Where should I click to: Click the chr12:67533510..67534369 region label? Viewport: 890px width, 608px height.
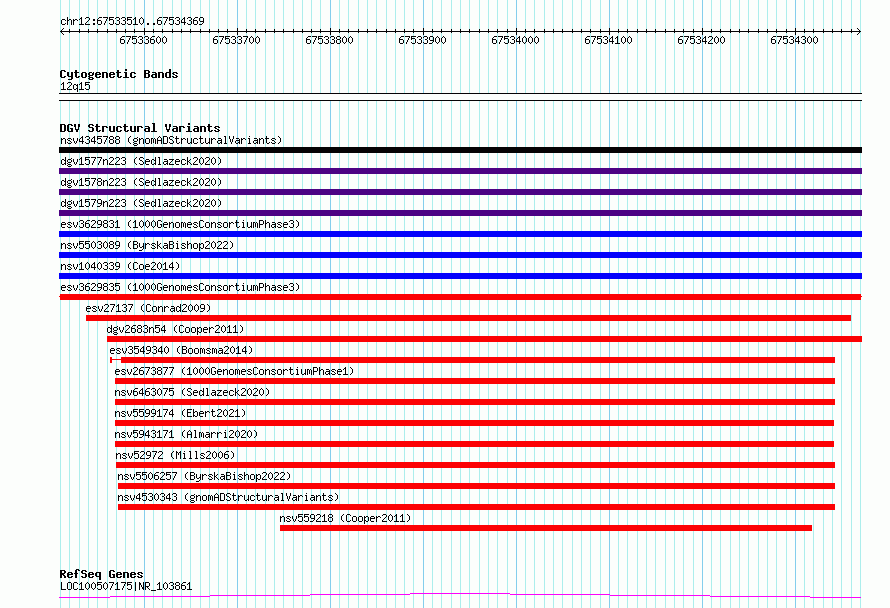(x=132, y=22)
